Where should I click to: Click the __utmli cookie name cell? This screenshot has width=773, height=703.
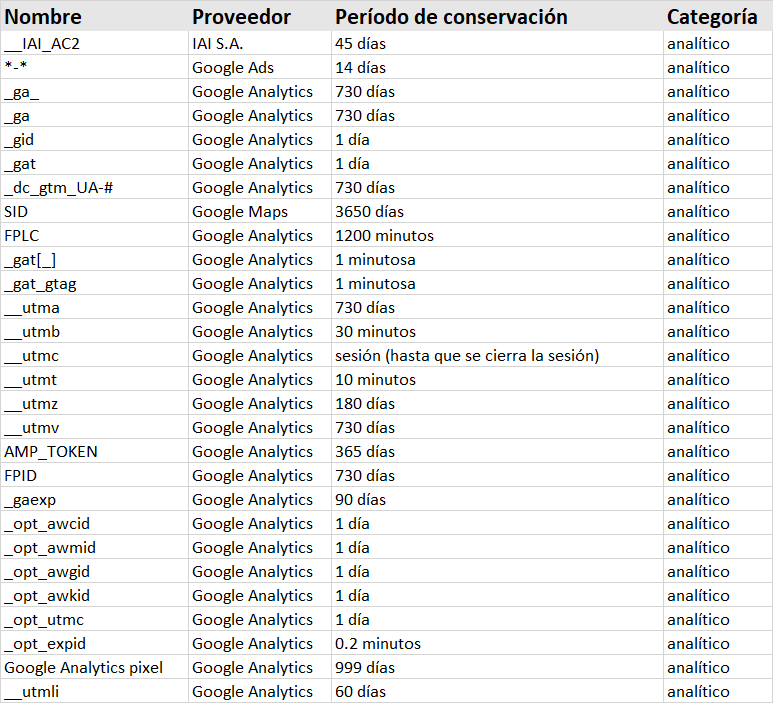coord(32,692)
